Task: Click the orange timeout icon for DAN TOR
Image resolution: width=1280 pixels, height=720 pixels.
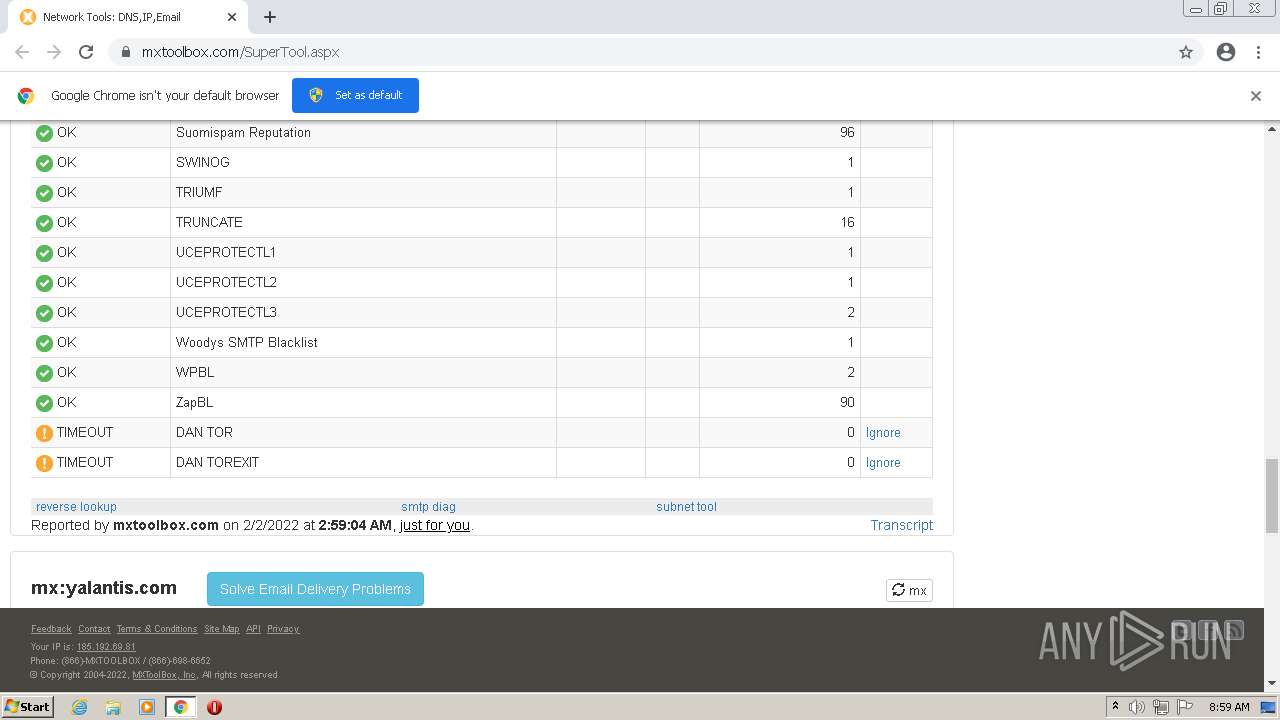Action: pos(44,433)
